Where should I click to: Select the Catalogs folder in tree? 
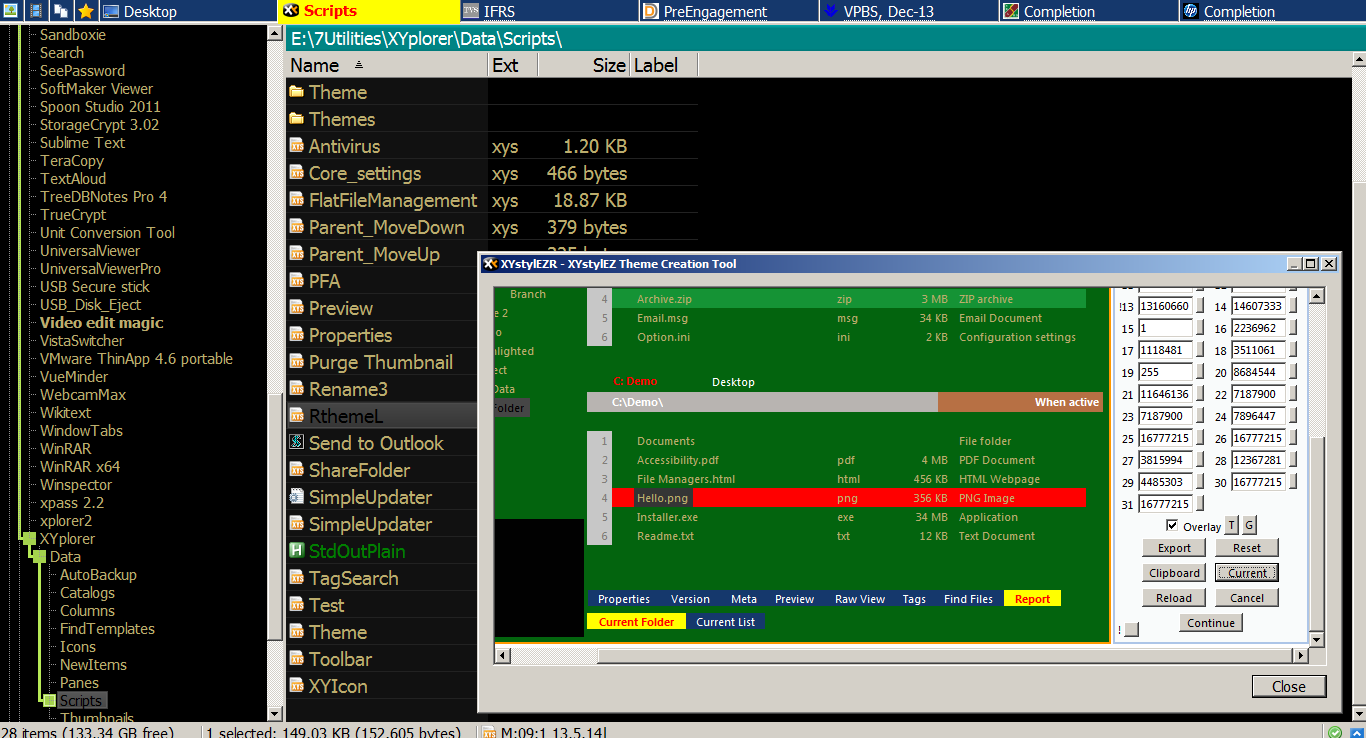(87, 593)
